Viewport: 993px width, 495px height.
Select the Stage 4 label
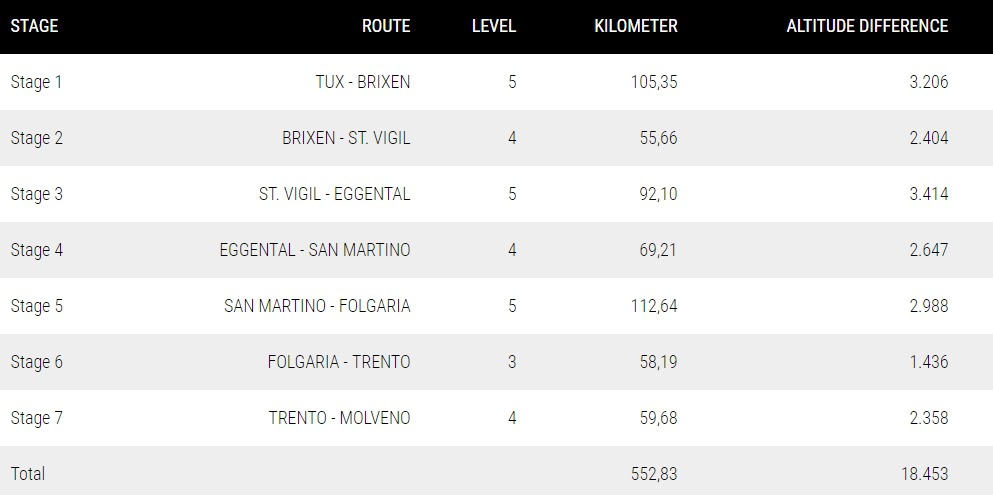[x=37, y=250]
